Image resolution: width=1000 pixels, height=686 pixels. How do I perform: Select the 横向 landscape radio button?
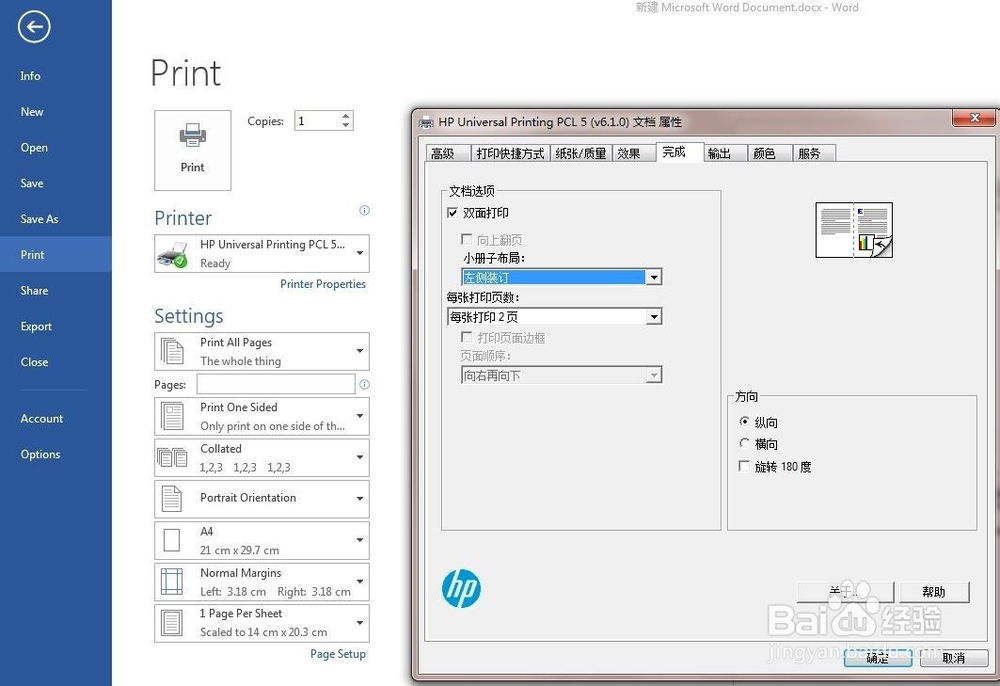[x=744, y=443]
